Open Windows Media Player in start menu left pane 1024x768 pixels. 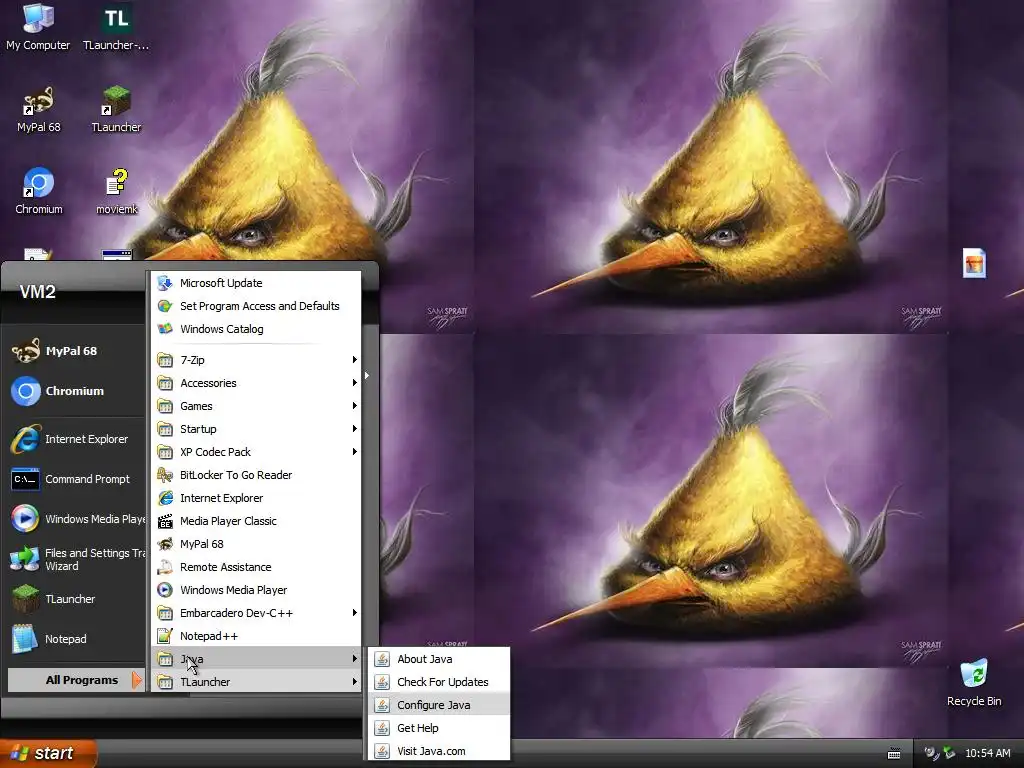tap(76, 519)
